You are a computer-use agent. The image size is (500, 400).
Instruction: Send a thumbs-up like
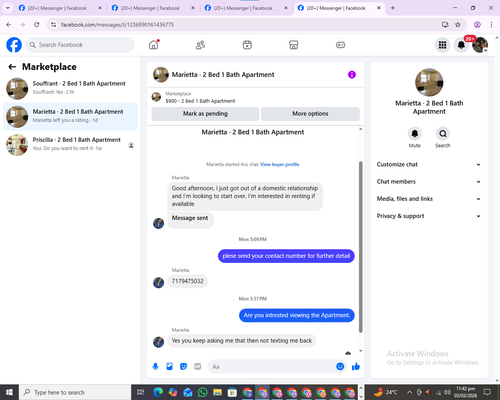(356, 367)
